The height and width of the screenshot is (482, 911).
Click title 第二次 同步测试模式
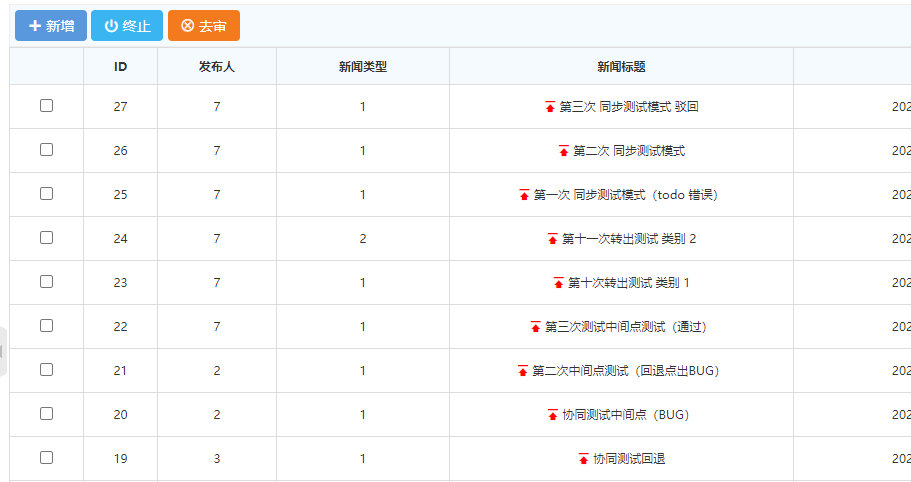[629, 151]
